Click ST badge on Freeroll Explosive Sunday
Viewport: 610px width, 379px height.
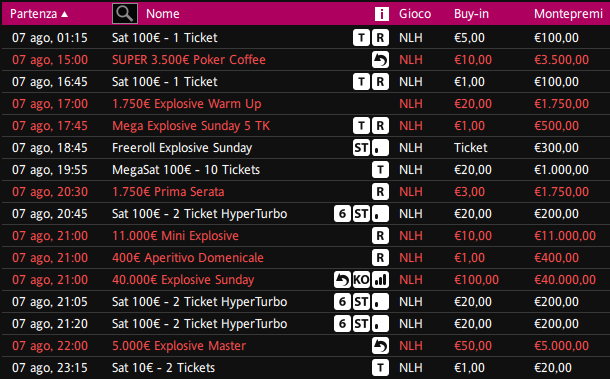point(361,148)
